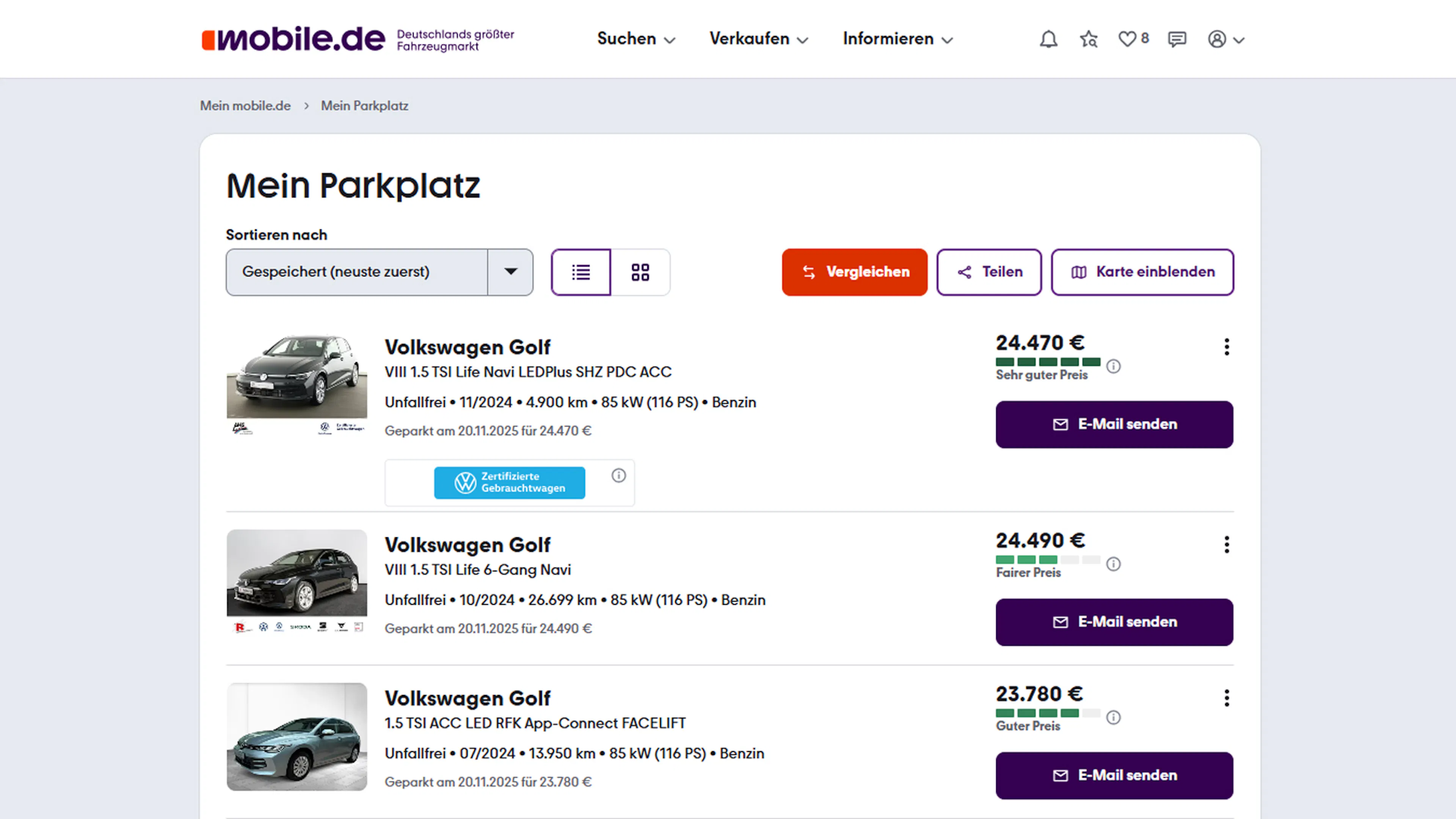The image size is (1456, 819).
Task: Click the mobile.de logo
Action: [293, 39]
